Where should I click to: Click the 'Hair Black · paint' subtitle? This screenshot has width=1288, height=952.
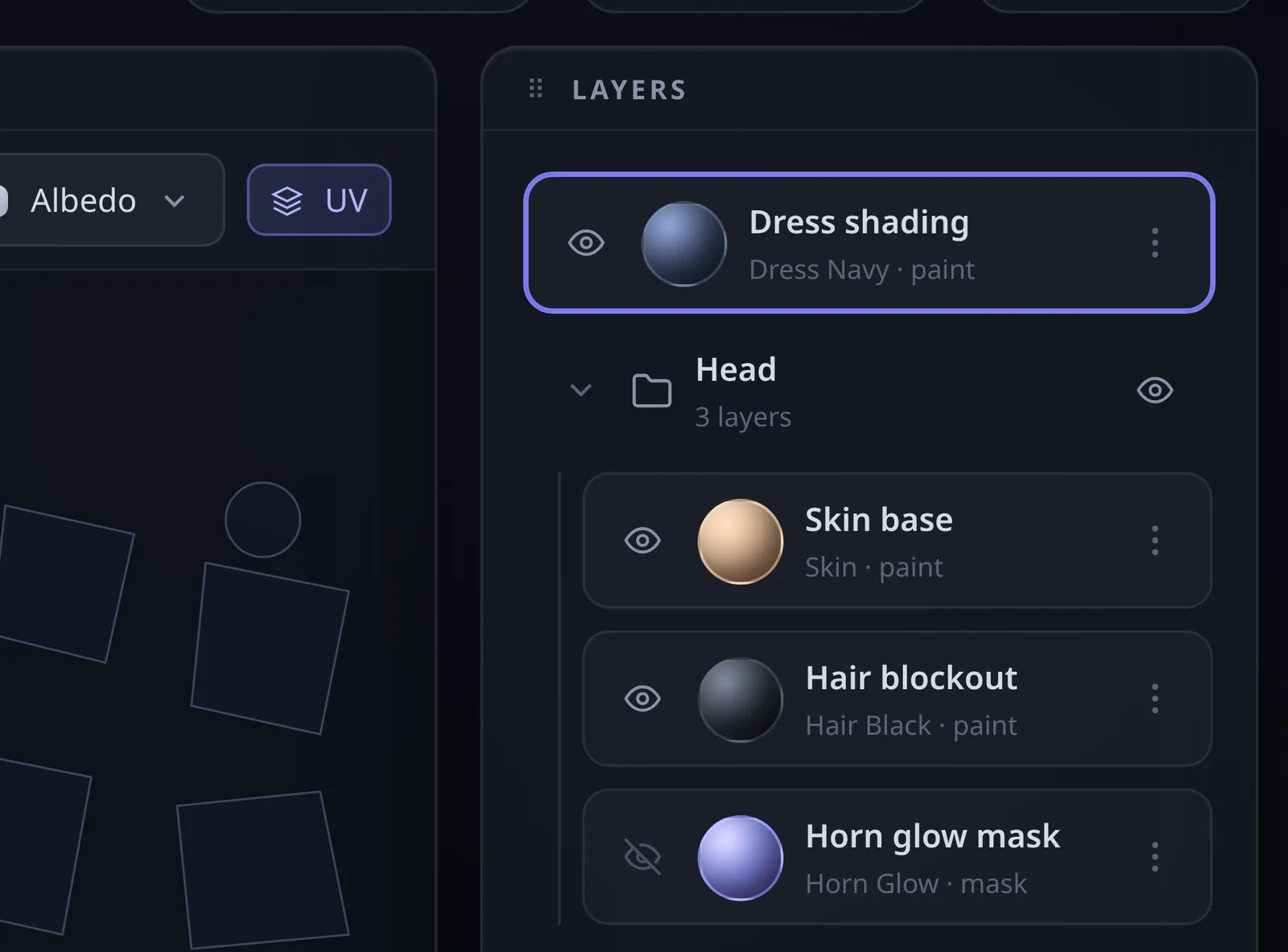911,726
